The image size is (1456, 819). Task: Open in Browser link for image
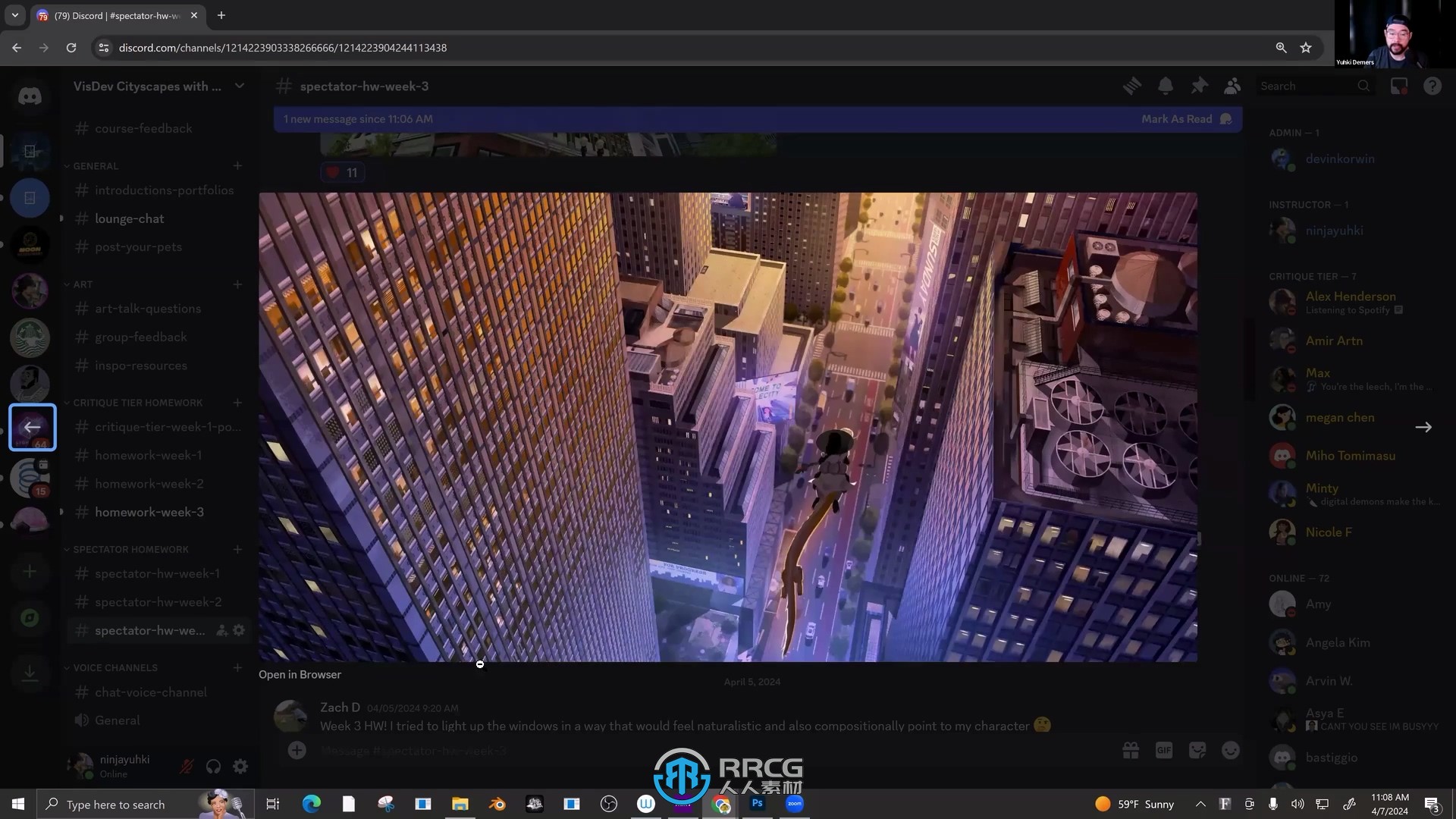pyautogui.click(x=300, y=674)
